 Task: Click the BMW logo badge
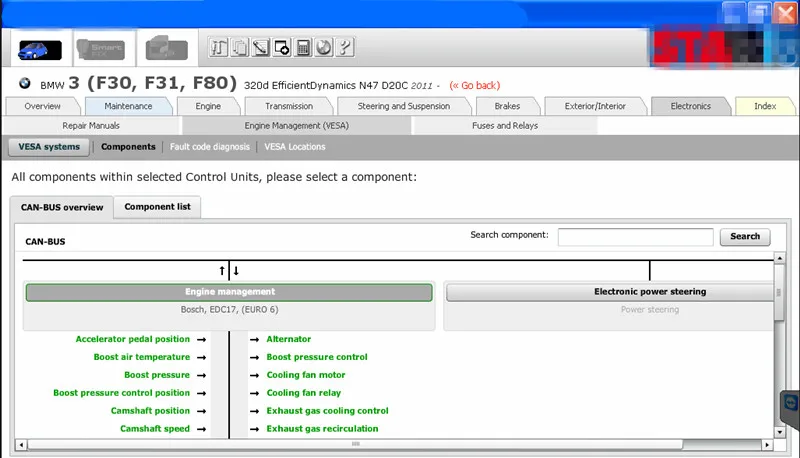24,84
